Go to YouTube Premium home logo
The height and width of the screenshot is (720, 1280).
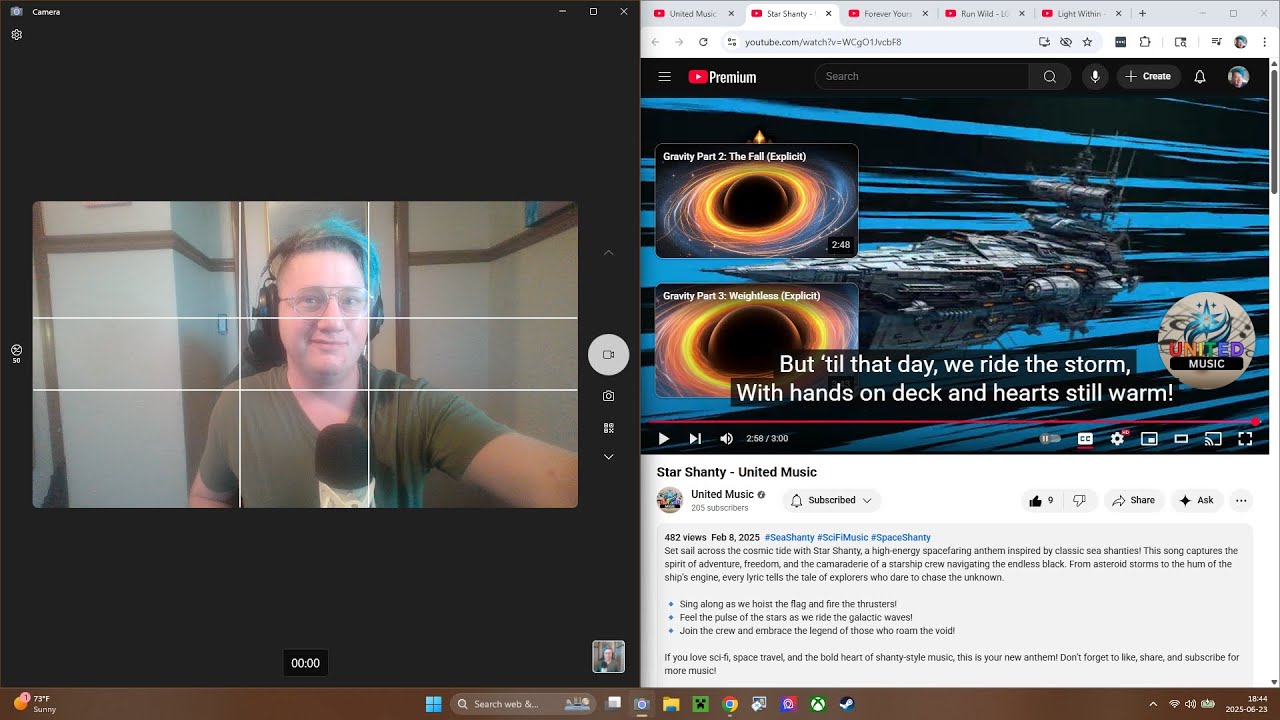pos(722,77)
